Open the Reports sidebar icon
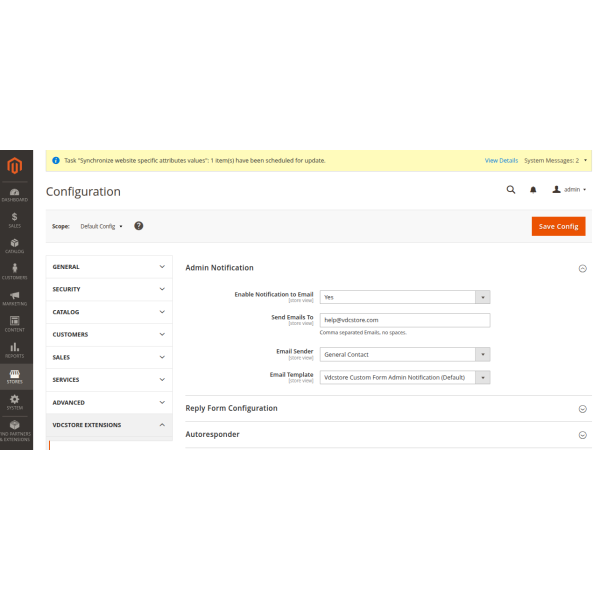The height and width of the screenshot is (600, 600). (x=15, y=349)
